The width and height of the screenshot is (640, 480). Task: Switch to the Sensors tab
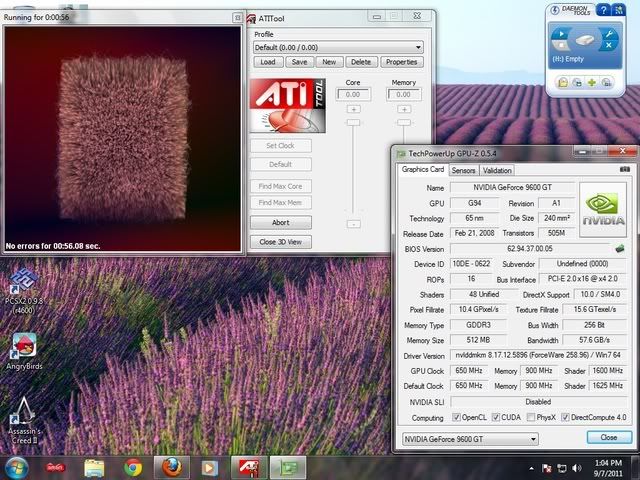(x=463, y=171)
